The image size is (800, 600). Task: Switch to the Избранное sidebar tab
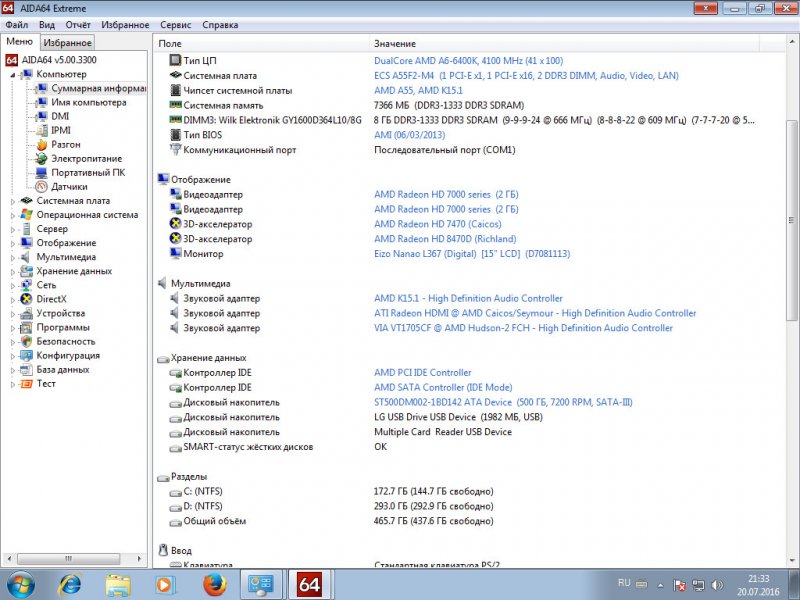pos(68,43)
